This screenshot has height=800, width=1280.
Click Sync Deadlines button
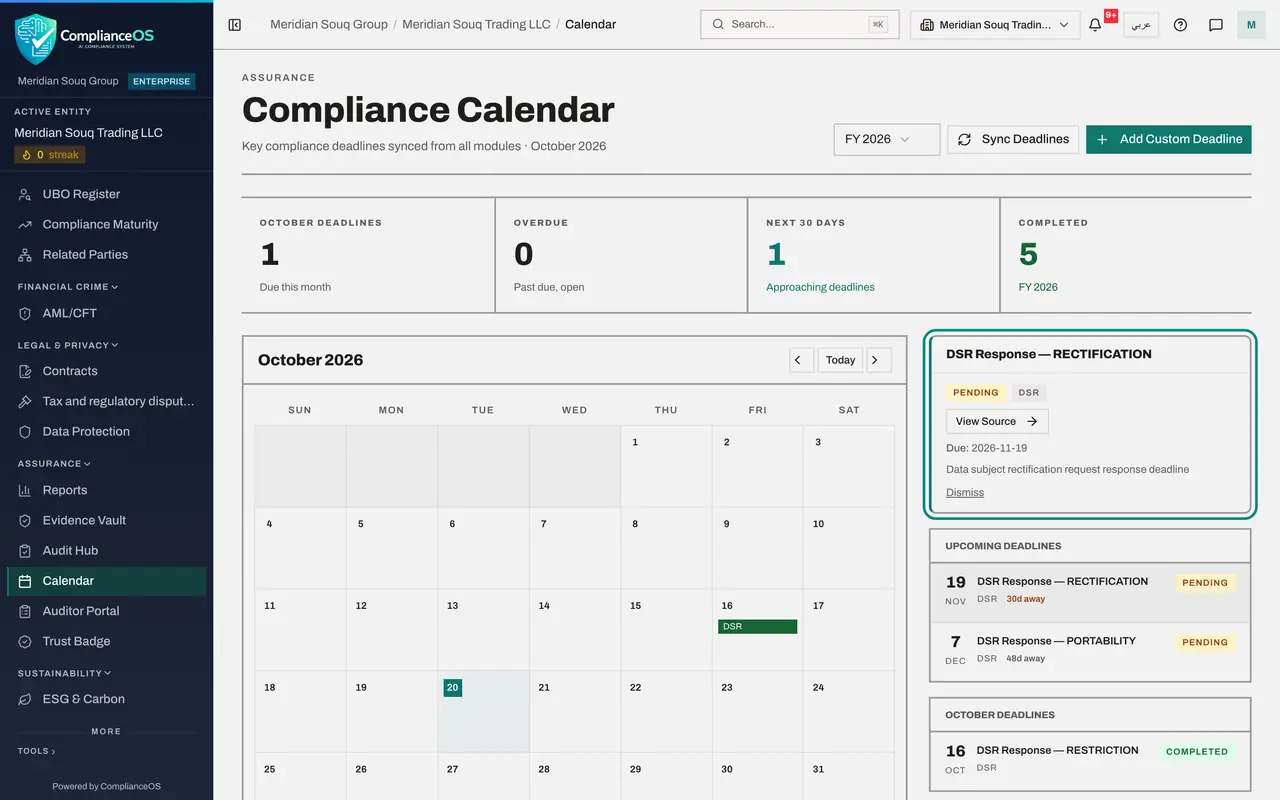point(1013,139)
